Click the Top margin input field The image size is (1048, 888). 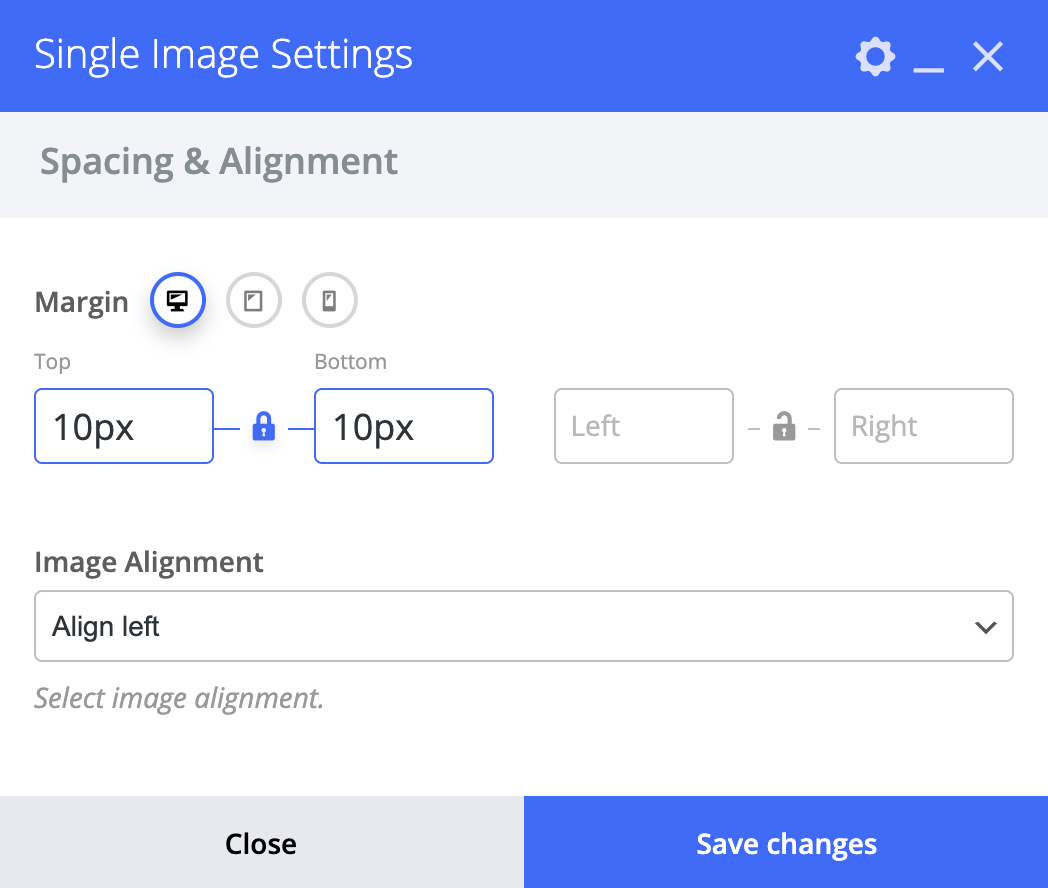pos(124,427)
